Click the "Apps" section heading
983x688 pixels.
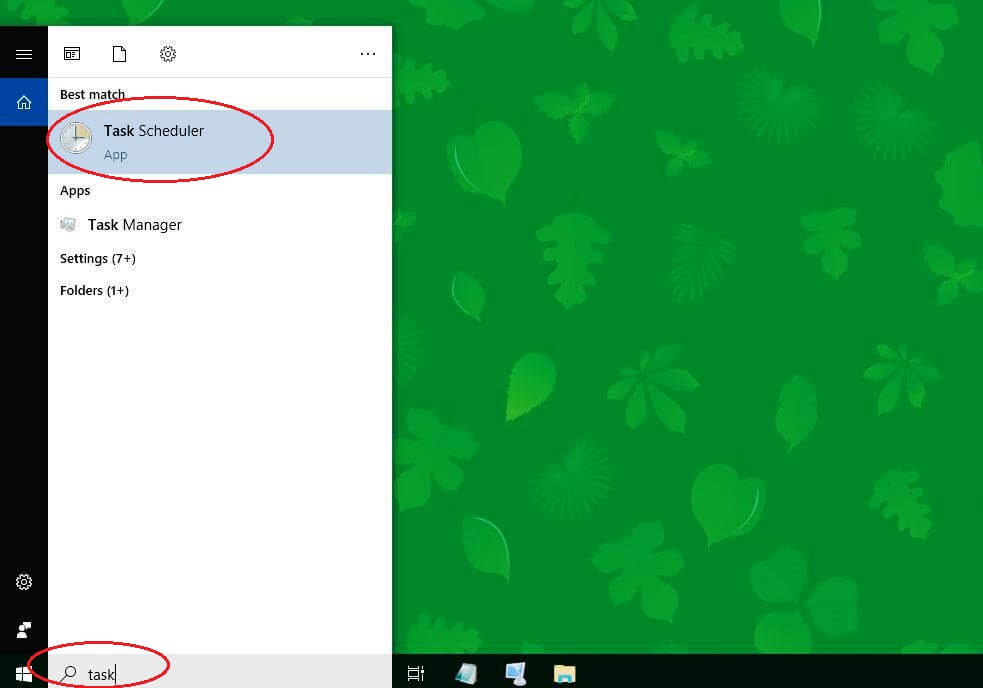pos(75,191)
